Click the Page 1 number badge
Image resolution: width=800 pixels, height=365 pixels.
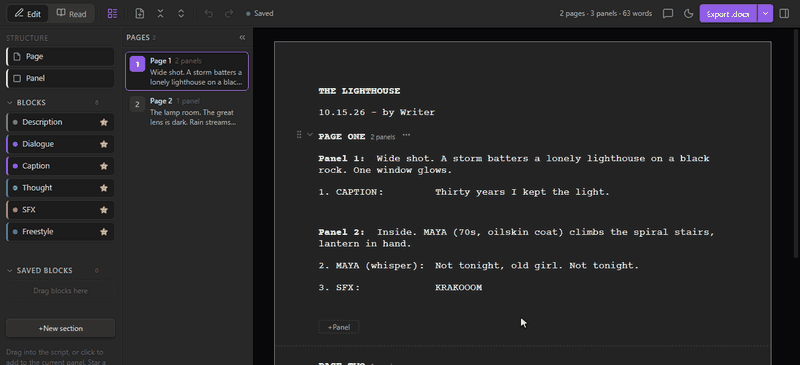pos(137,64)
